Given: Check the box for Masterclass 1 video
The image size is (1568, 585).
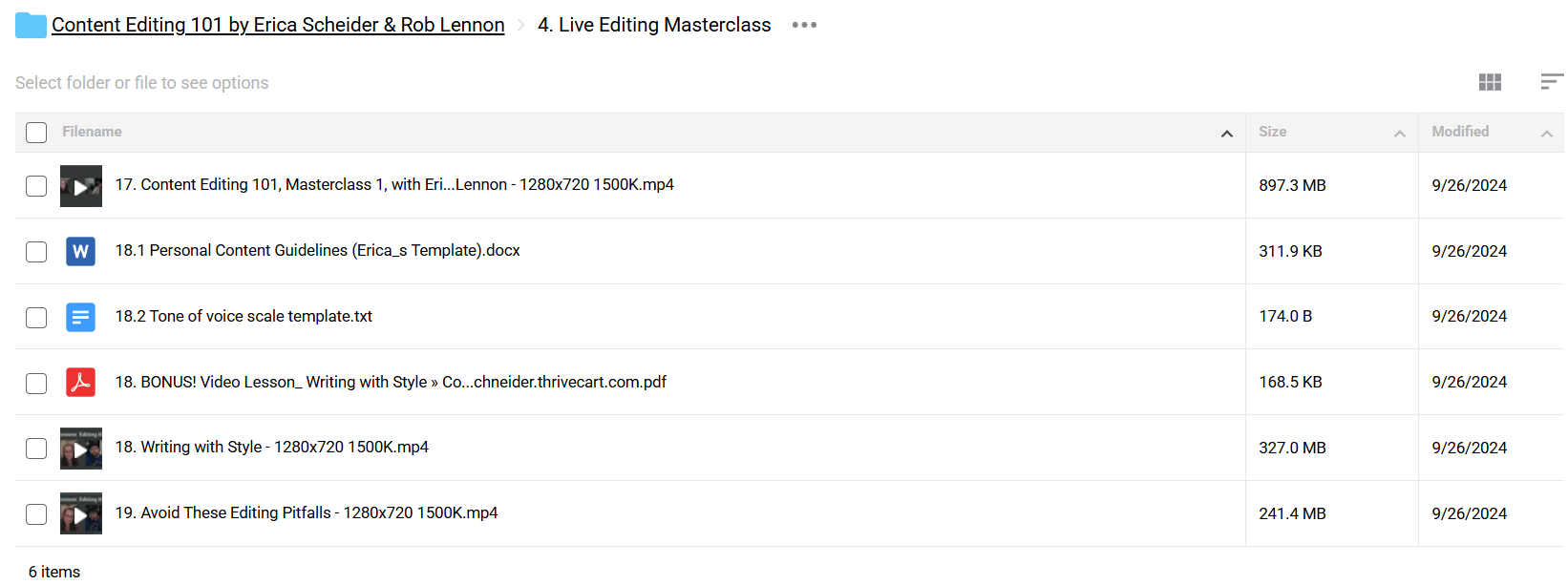Looking at the screenshot, I should pyautogui.click(x=36, y=186).
